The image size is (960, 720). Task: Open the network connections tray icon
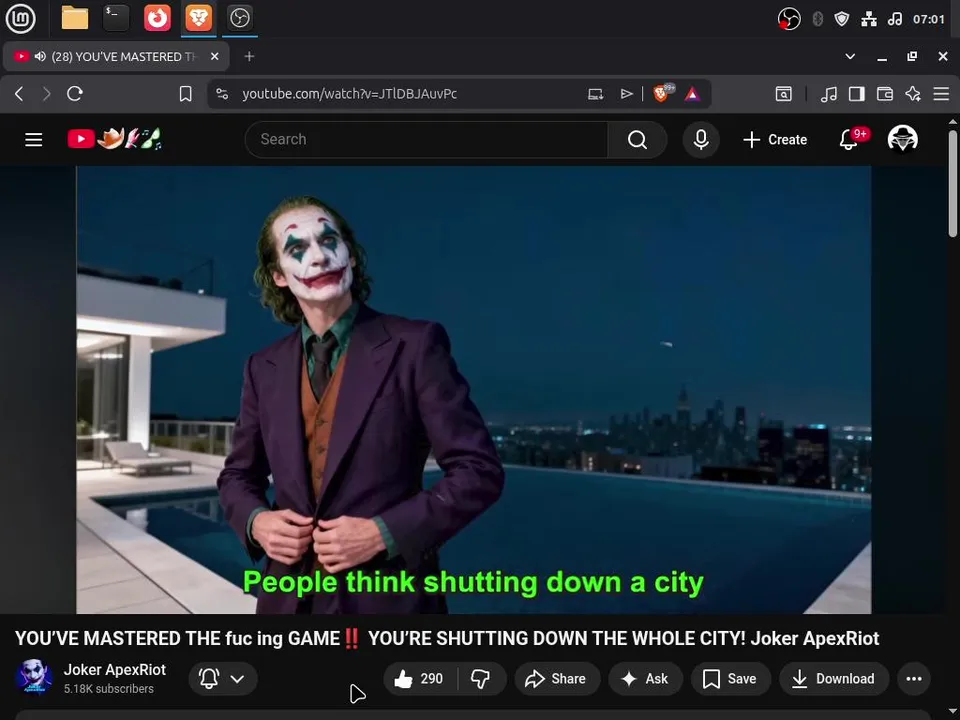(x=869, y=19)
